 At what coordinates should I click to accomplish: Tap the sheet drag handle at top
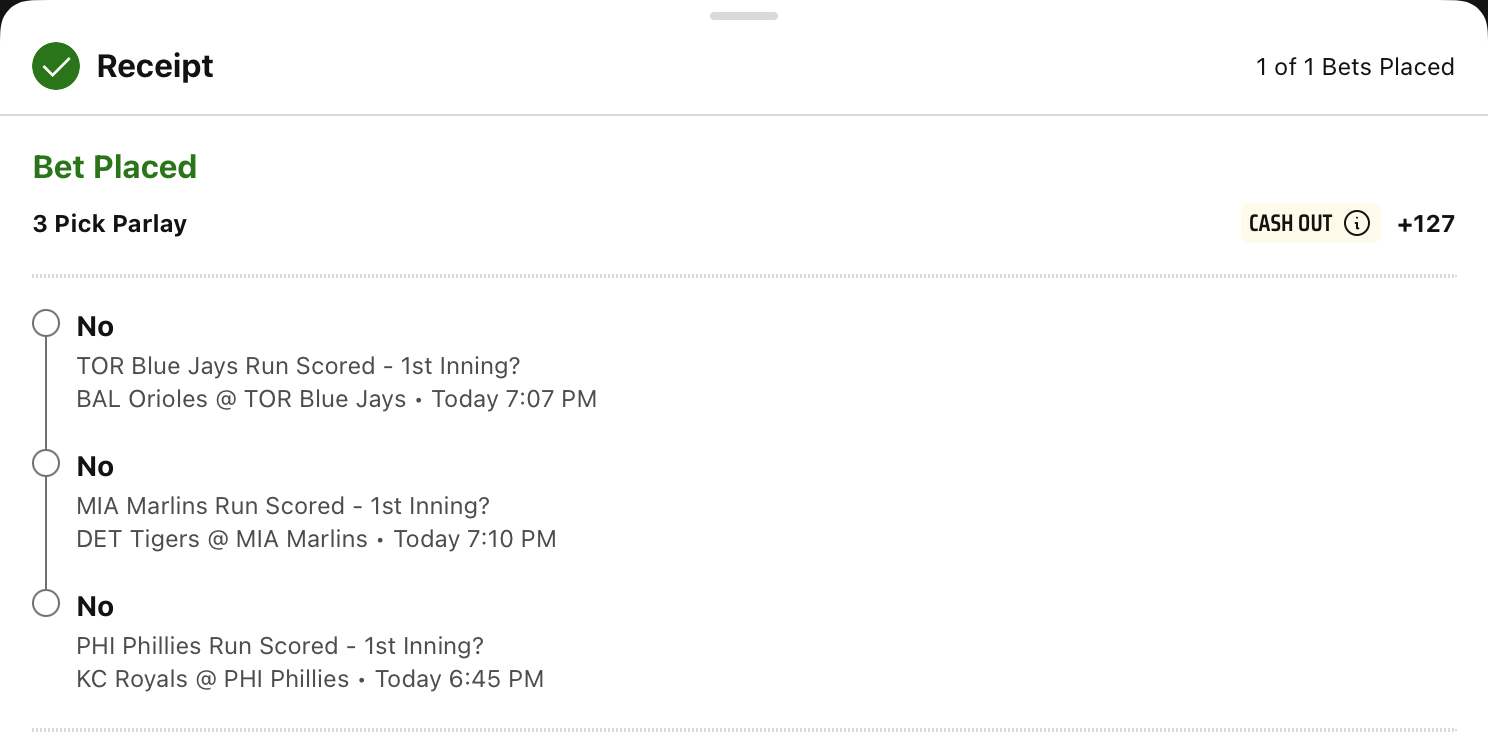[x=744, y=16]
